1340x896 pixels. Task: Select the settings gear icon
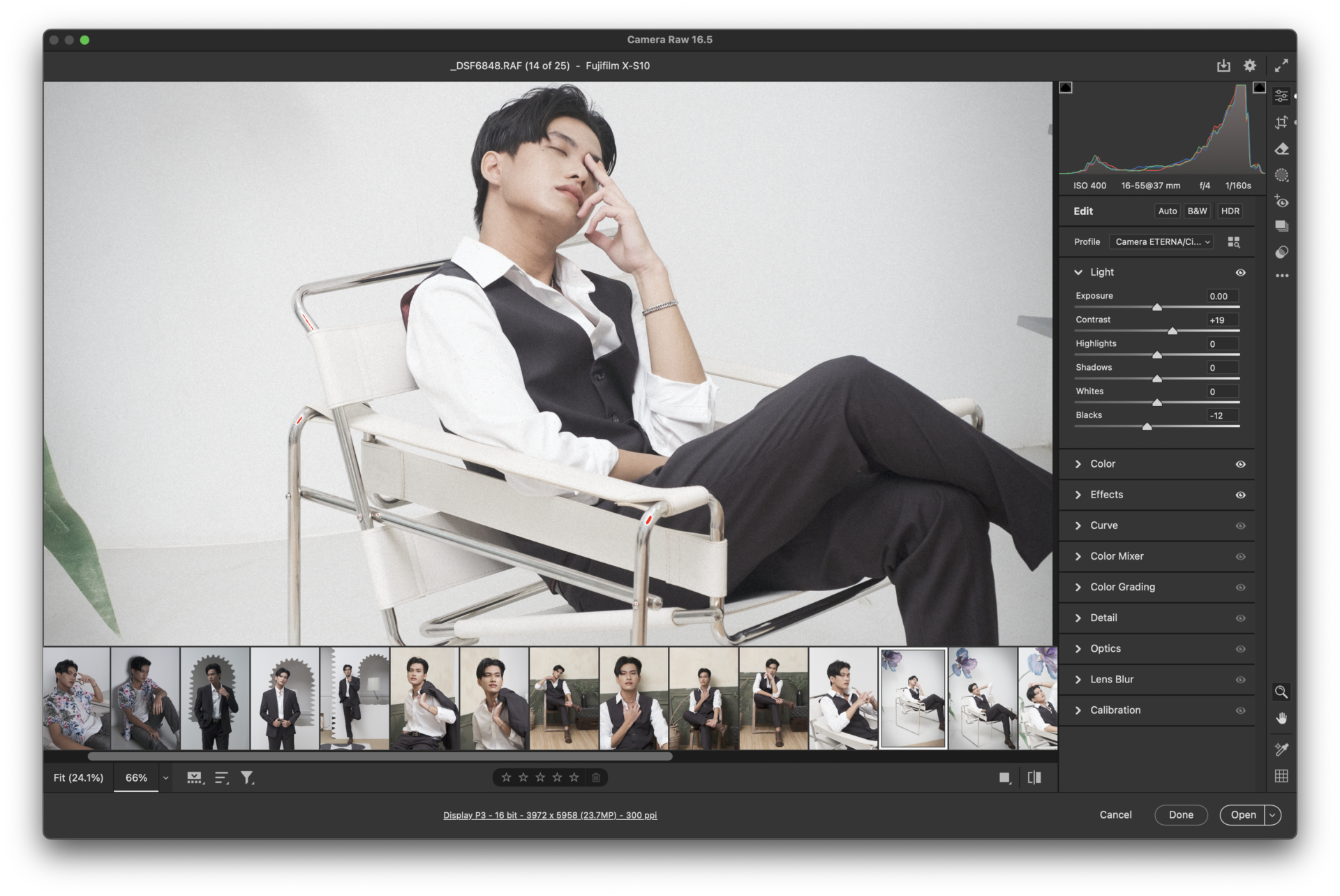click(x=1250, y=65)
